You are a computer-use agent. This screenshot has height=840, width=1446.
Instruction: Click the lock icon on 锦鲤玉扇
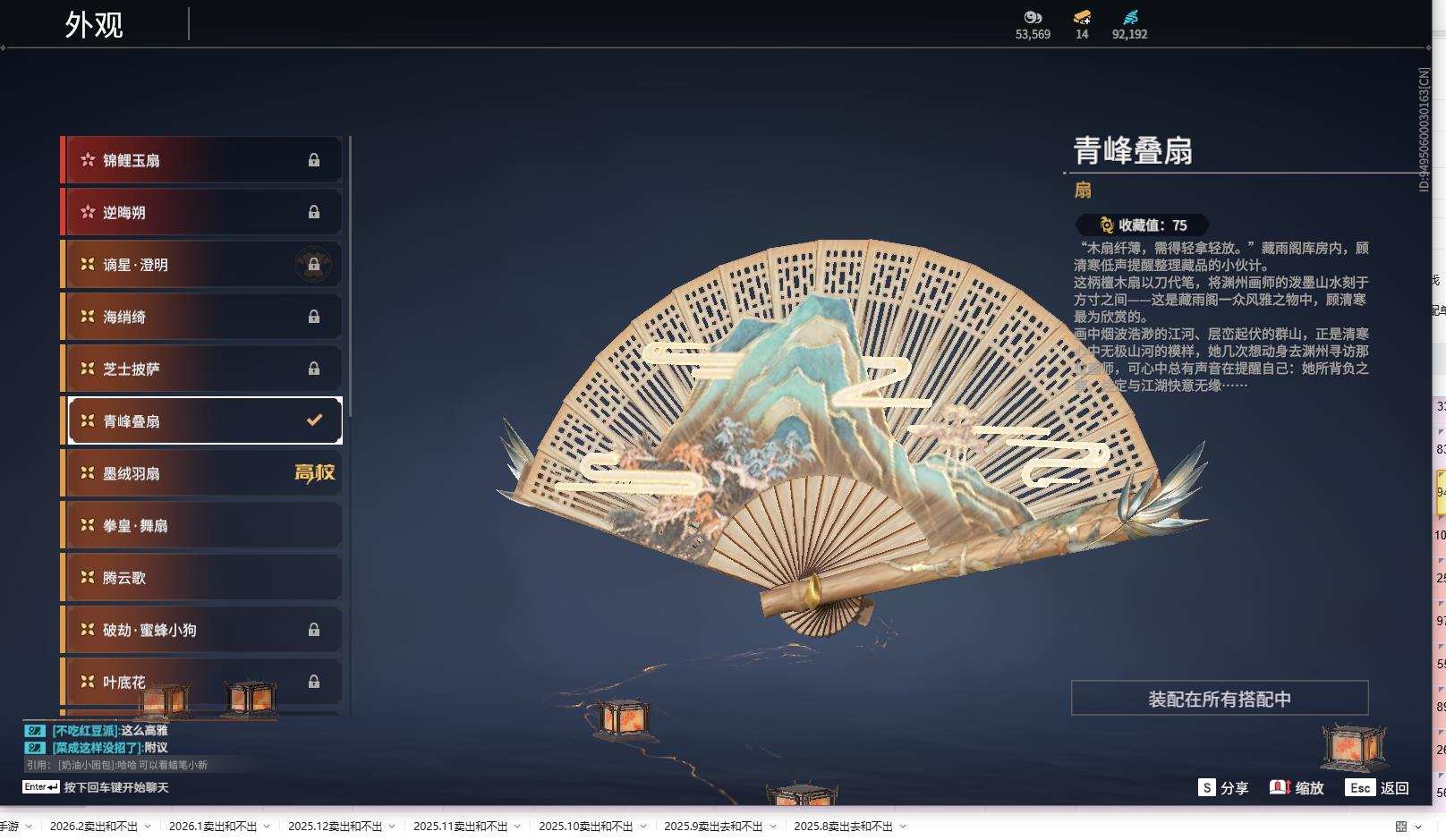314,159
